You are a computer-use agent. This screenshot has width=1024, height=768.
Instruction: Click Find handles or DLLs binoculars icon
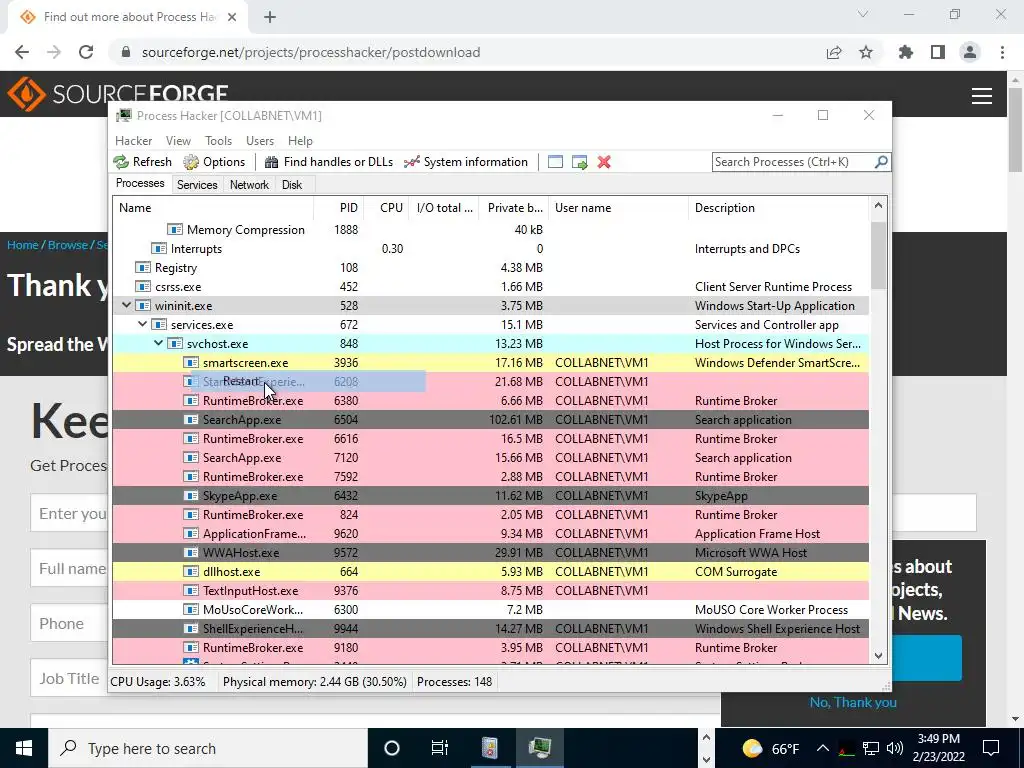[272, 162]
